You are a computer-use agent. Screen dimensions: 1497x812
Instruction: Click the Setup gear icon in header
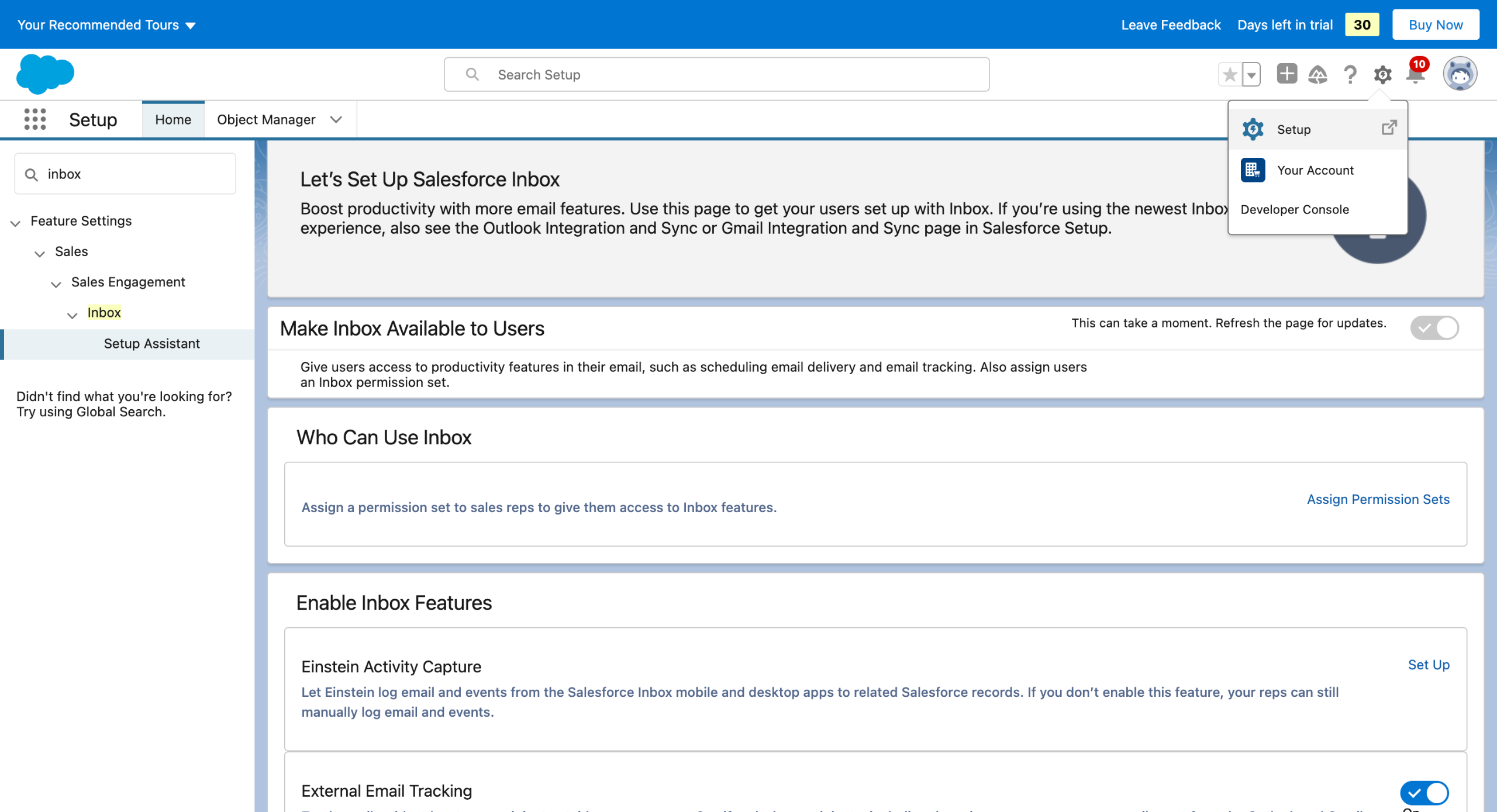(x=1382, y=74)
